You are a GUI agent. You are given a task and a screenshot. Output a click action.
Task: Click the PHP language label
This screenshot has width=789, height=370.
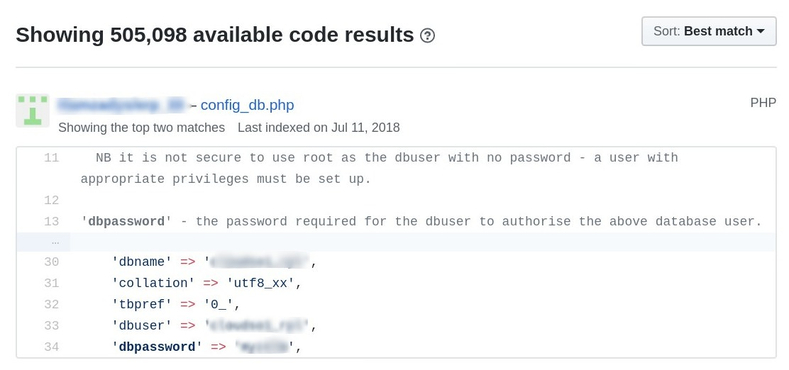click(763, 103)
